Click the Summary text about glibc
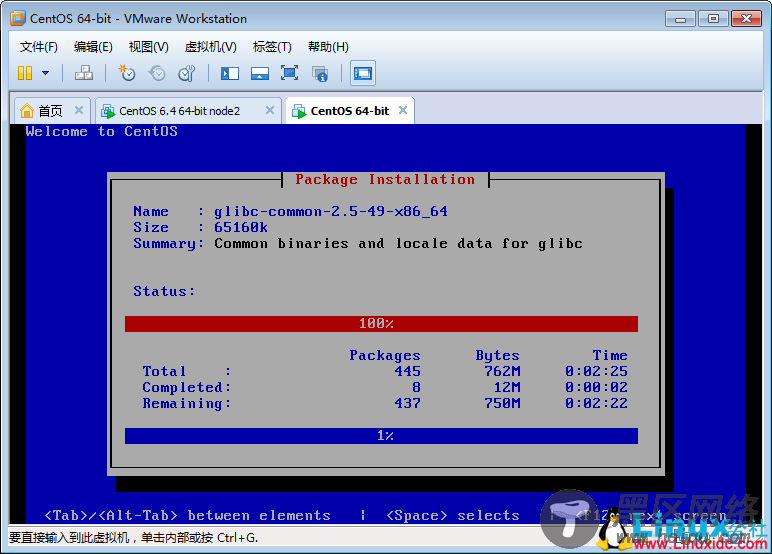 pyautogui.click(x=398, y=244)
